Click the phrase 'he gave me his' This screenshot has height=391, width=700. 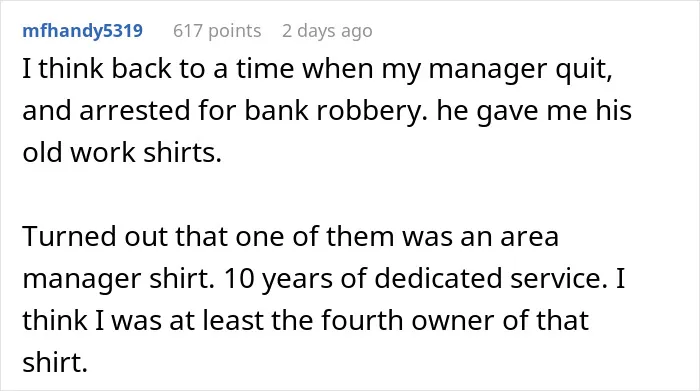coord(534,110)
